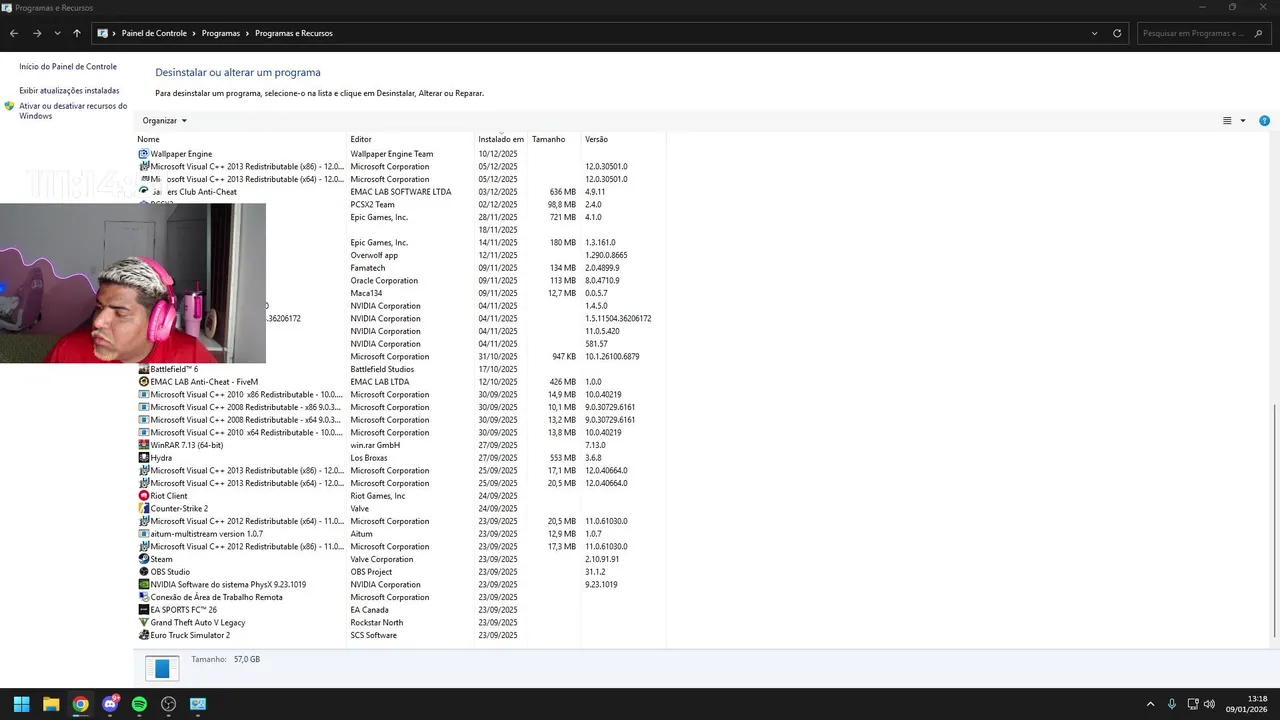Click the view layout options icon
Image resolution: width=1280 pixels, height=720 pixels.
[x=1227, y=121]
